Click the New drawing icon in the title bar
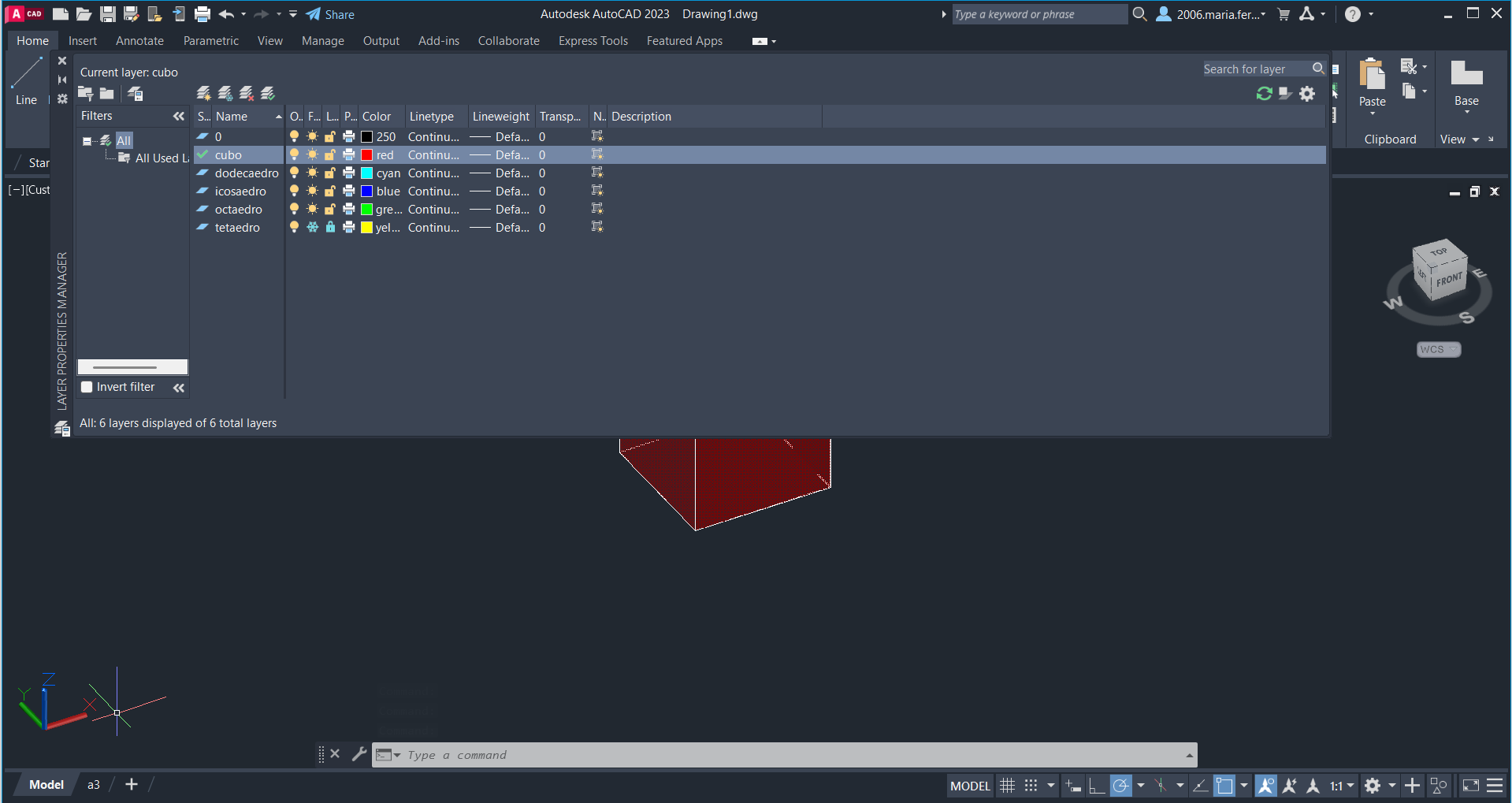This screenshot has height=803, width=1512. click(61, 14)
